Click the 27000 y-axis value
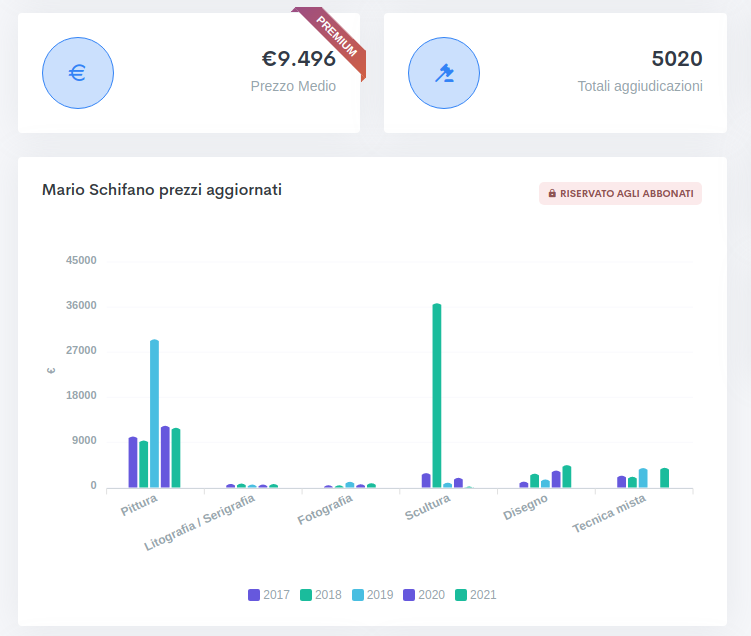Image resolution: width=751 pixels, height=636 pixels. coord(81,351)
